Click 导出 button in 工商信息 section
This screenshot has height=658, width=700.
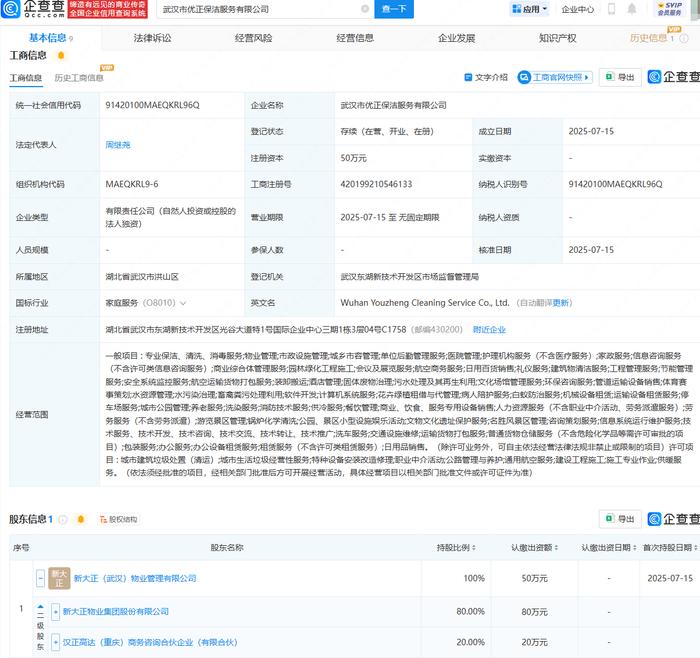(x=620, y=77)
